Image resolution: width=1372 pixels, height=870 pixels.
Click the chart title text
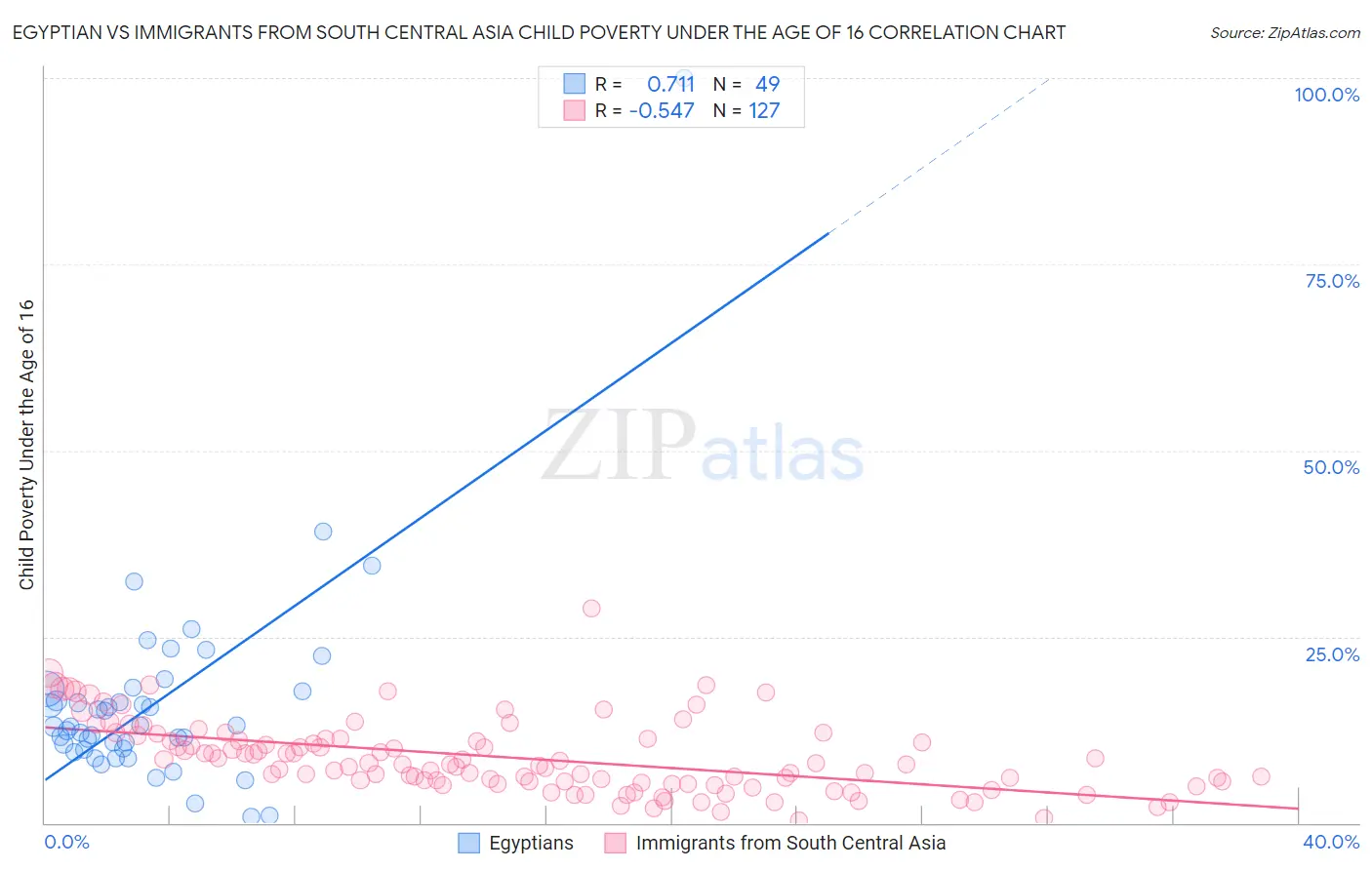click(539, 32)
